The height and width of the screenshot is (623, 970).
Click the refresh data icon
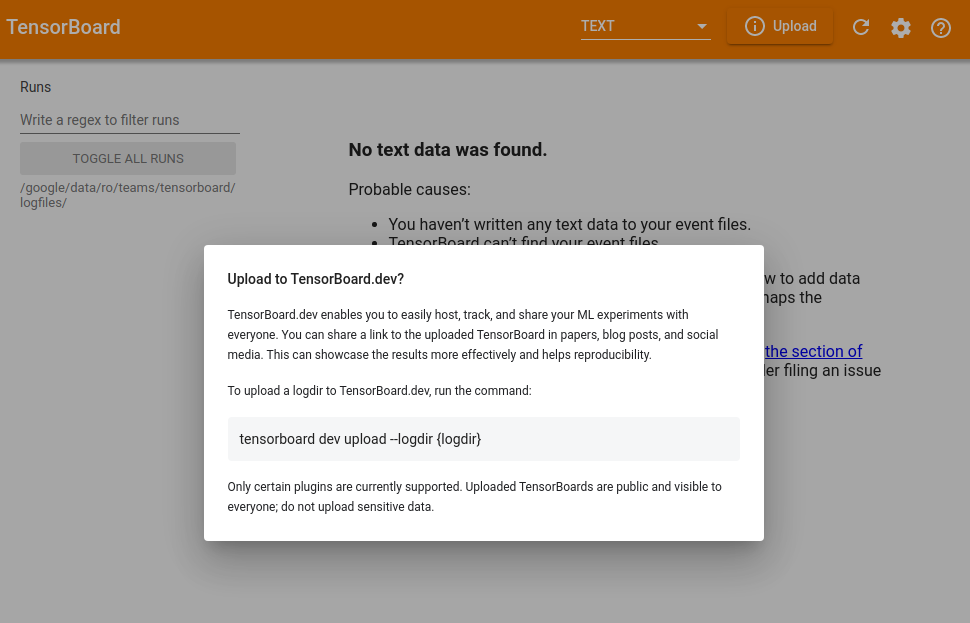[860, 27]
